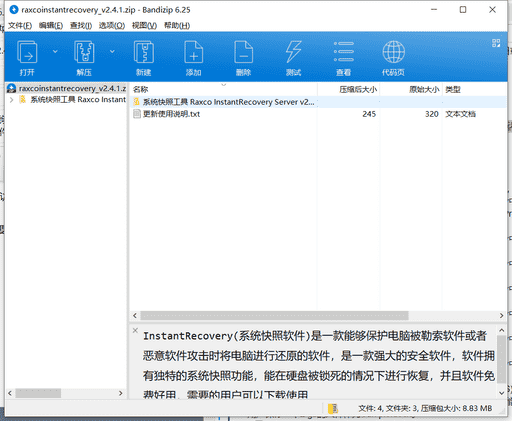The image size is (512, 421).
Task: Click the archive icon beside root tree item
Action: coord(11,88)
